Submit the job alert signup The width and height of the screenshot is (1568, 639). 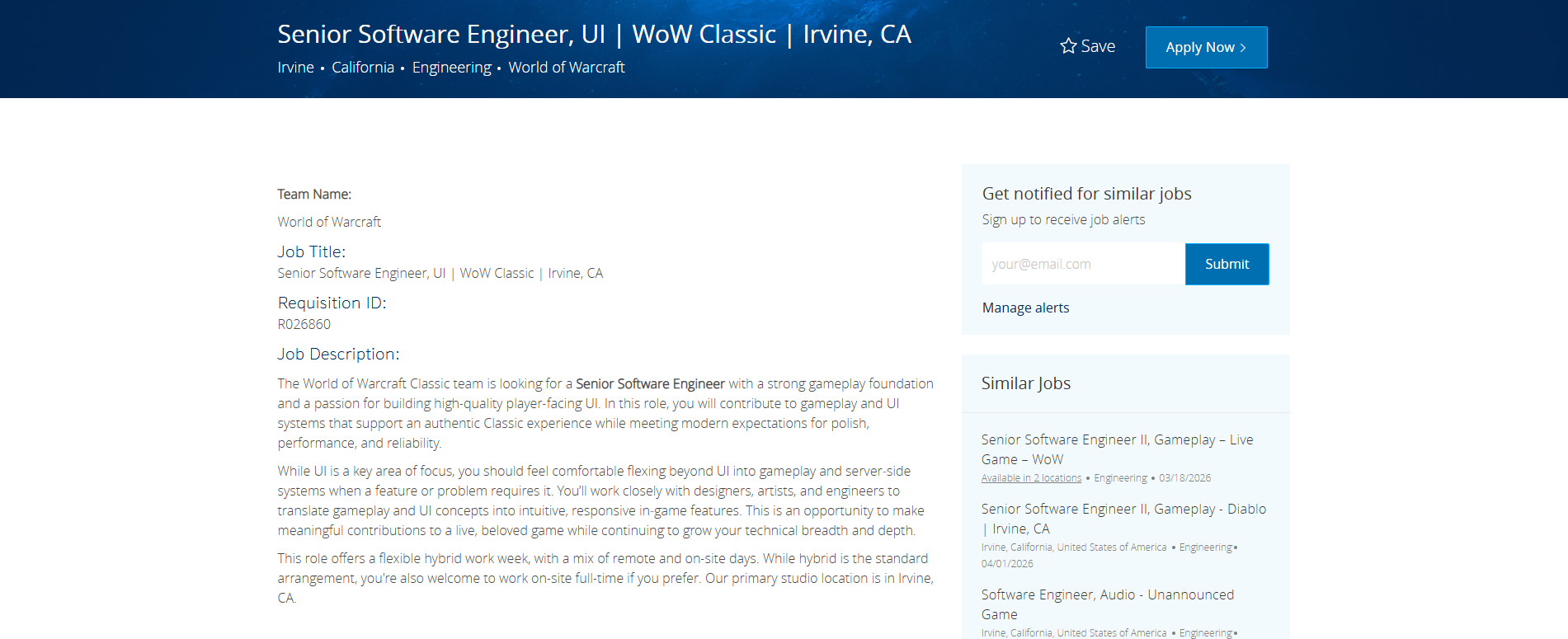(1227, 264)
